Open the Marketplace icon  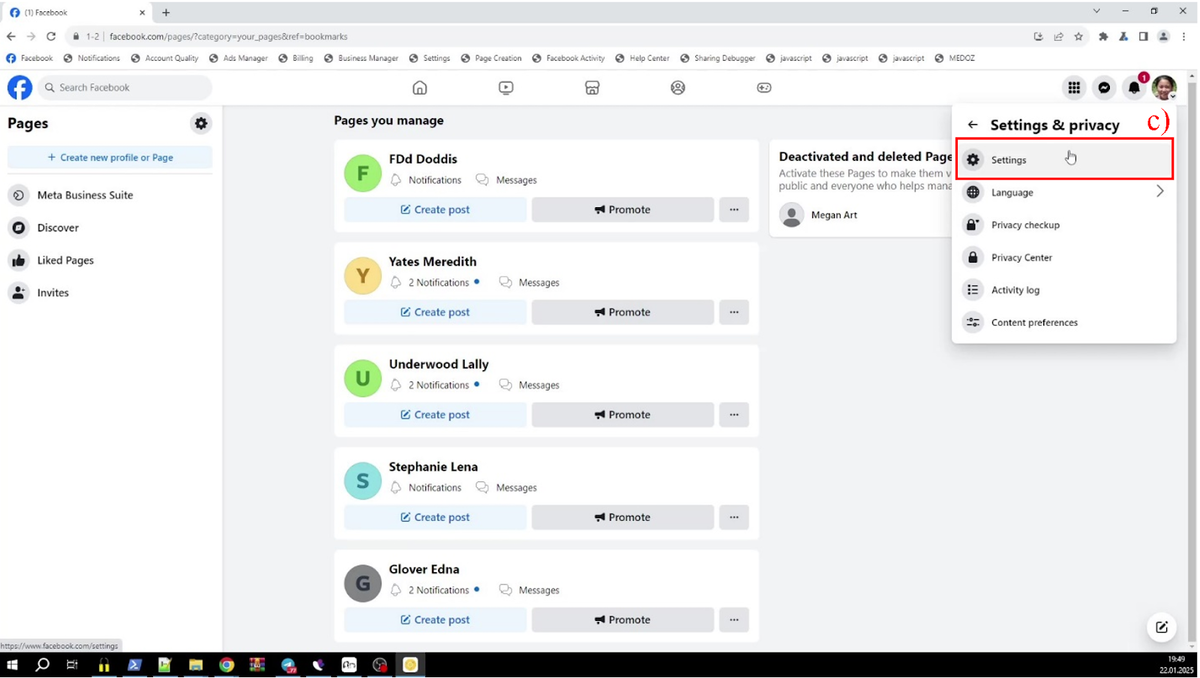(x=592, y=88)
